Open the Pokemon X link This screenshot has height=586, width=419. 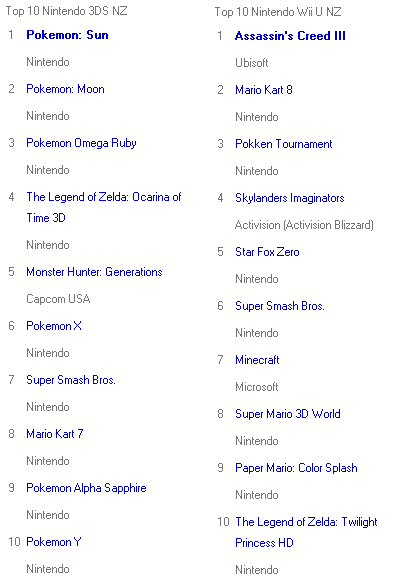point(54,326)
